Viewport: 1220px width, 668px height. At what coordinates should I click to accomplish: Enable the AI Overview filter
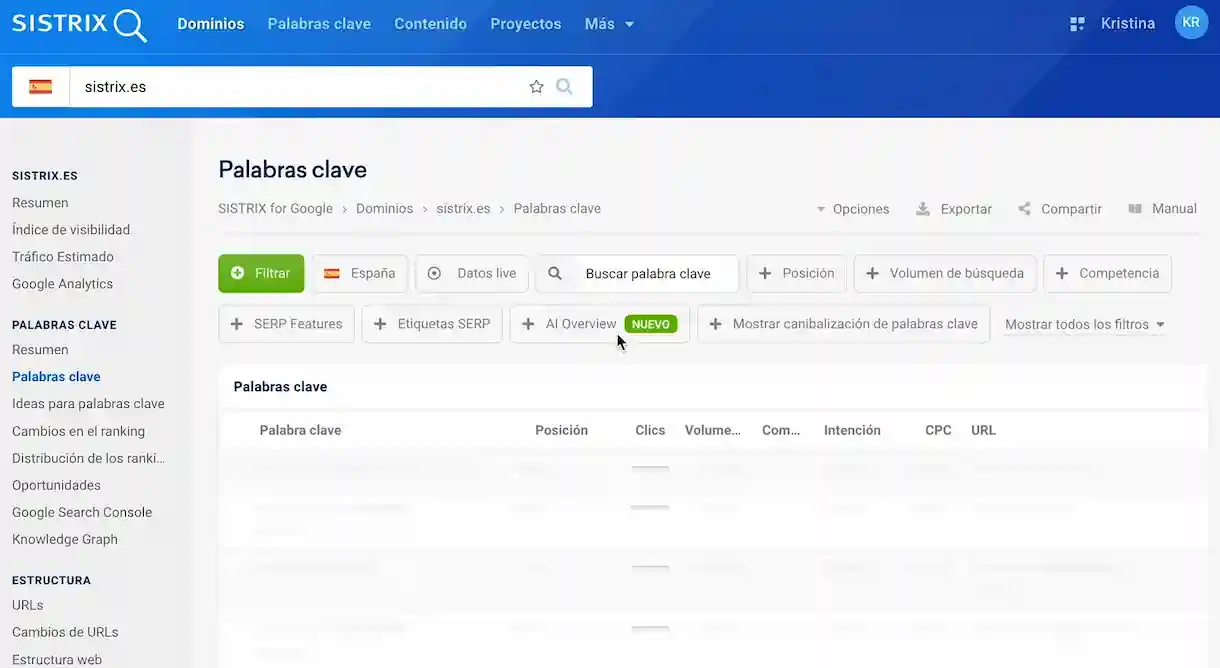[x=575, y=323]
